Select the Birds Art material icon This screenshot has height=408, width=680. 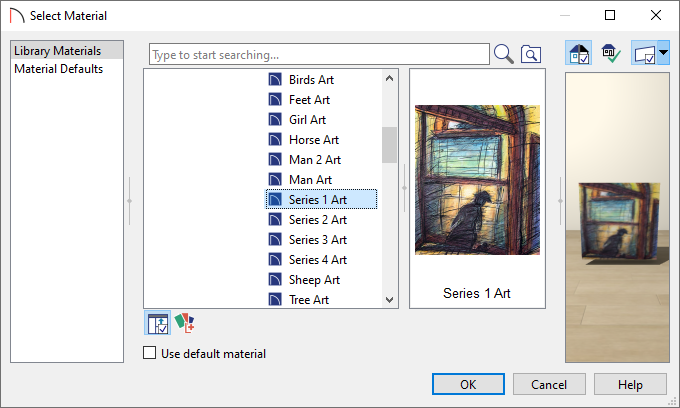[x=275, y=80]
